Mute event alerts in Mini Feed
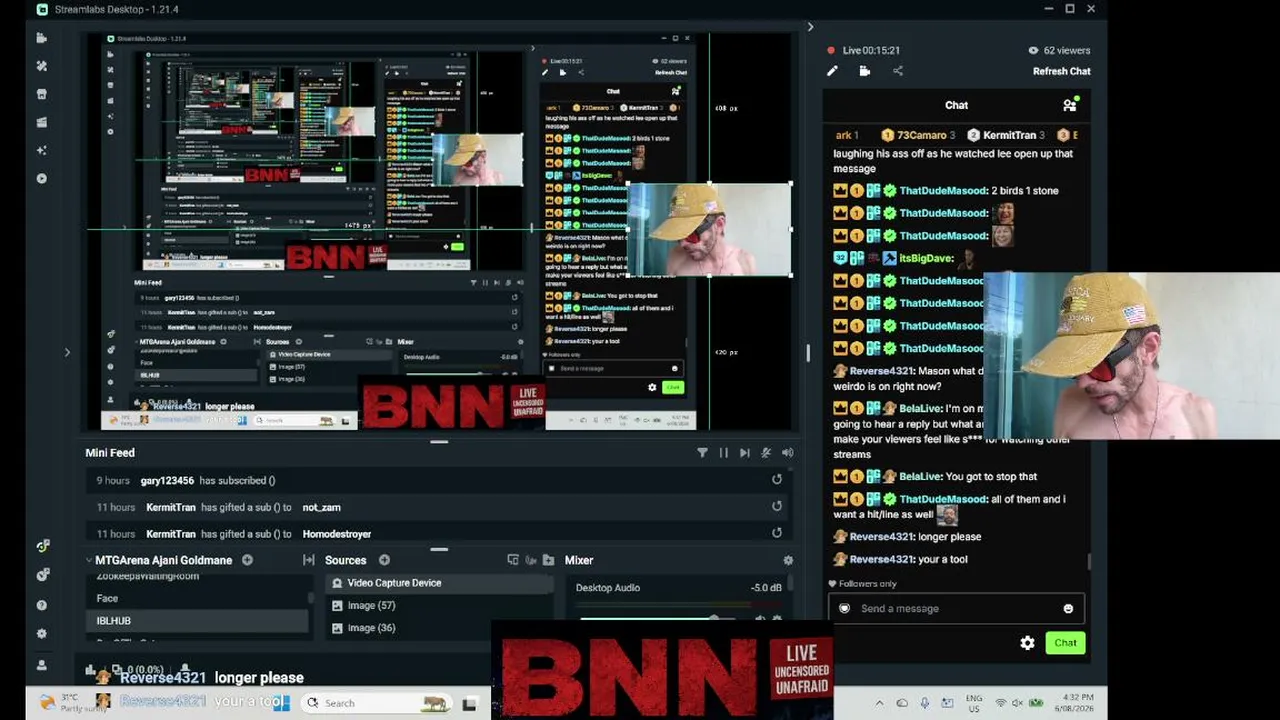The width and height of the screenshot is (1280, 720). [766, 453]
